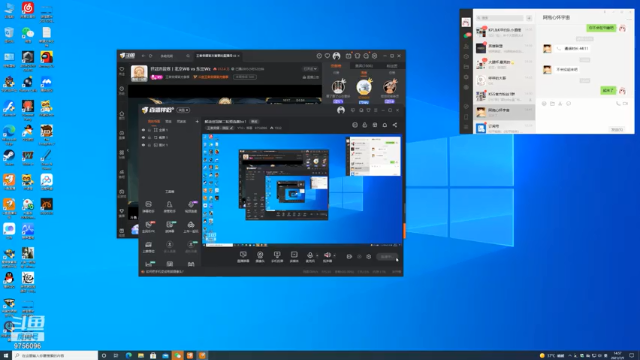Collapse Huya left sidebar with chevron

click(127, 150)
